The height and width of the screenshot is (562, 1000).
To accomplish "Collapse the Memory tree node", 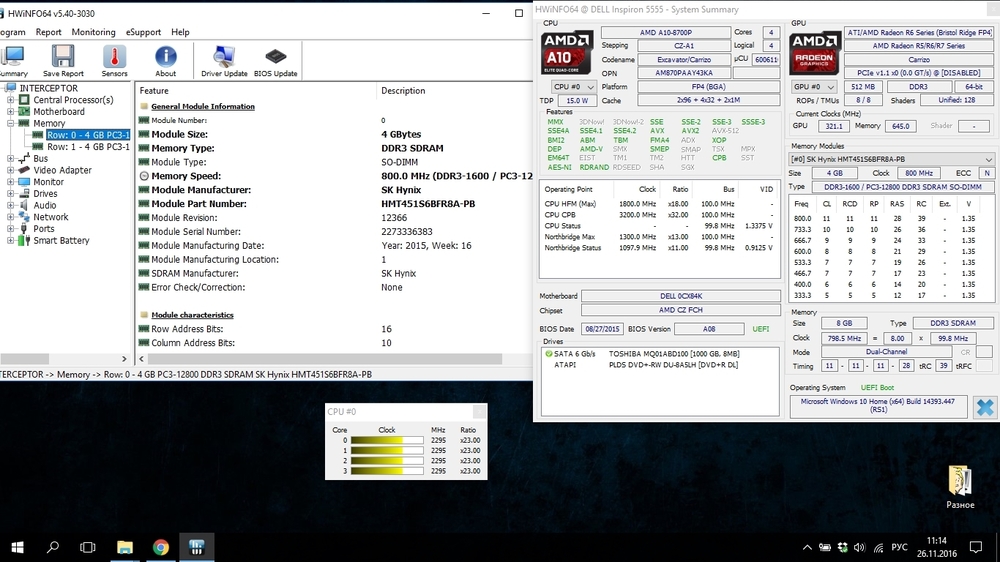I will coord(11,124).
